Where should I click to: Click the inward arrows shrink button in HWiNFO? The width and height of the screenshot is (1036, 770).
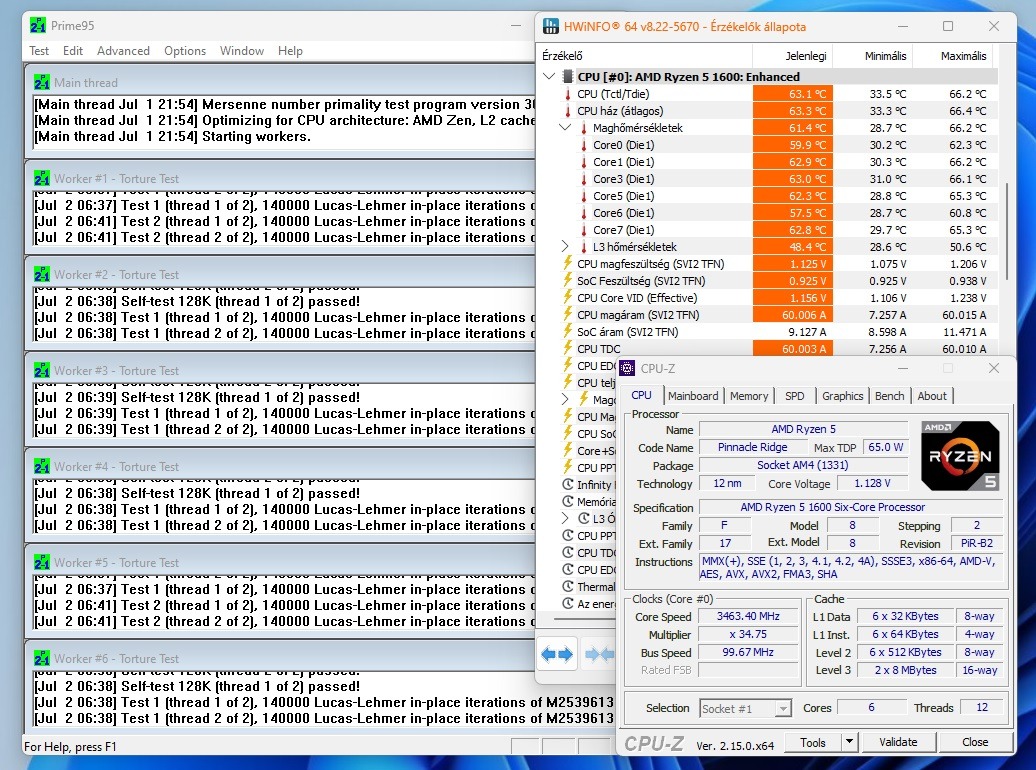click(600, 654)
